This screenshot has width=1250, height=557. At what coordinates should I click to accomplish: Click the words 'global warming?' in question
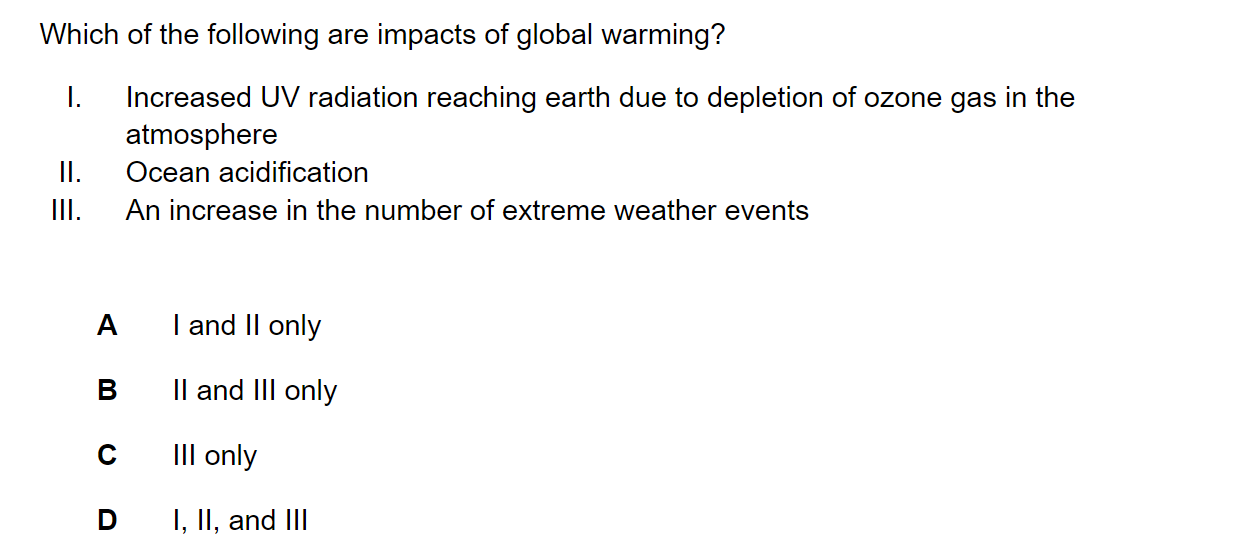click(x=621, y=36)
